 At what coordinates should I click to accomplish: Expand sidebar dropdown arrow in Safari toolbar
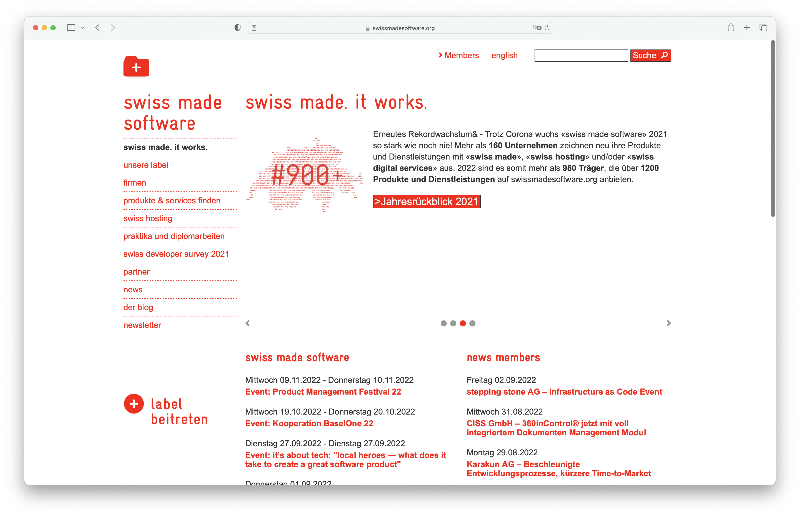tap(82, 28)
